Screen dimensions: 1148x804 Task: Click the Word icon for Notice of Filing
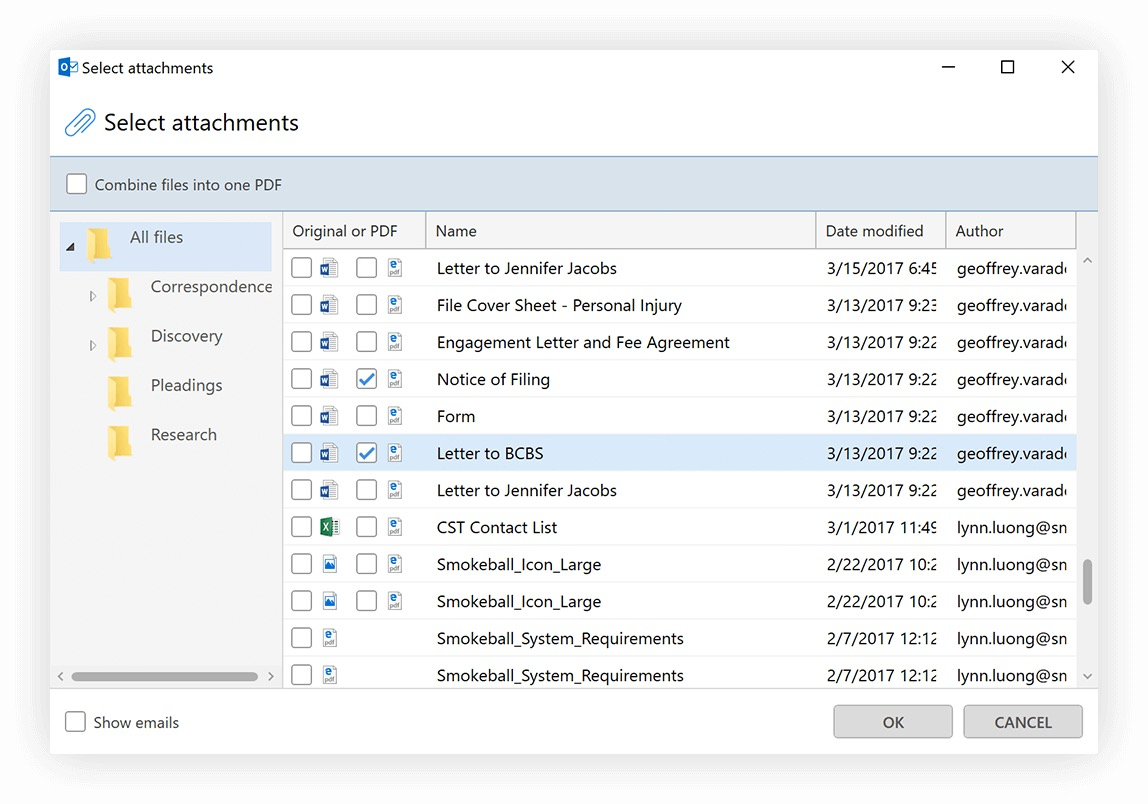[x=329, y=380]
